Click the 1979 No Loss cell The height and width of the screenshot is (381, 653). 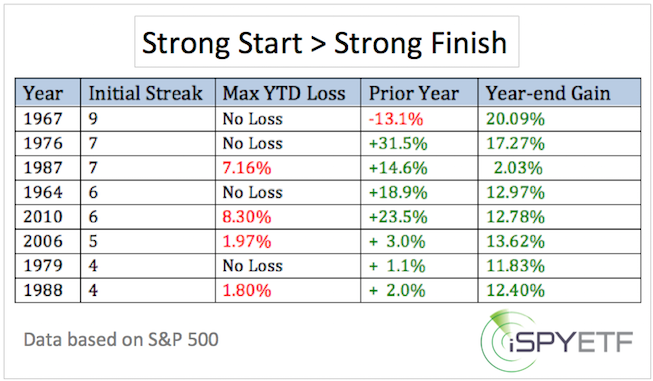pyautogui.click(x=252, y=266)
